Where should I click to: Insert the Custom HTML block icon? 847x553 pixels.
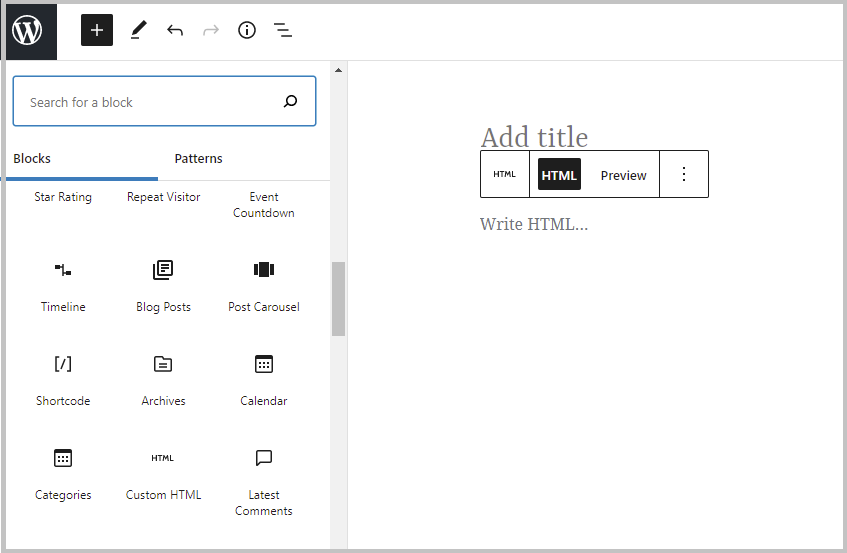tap(163, 458)
